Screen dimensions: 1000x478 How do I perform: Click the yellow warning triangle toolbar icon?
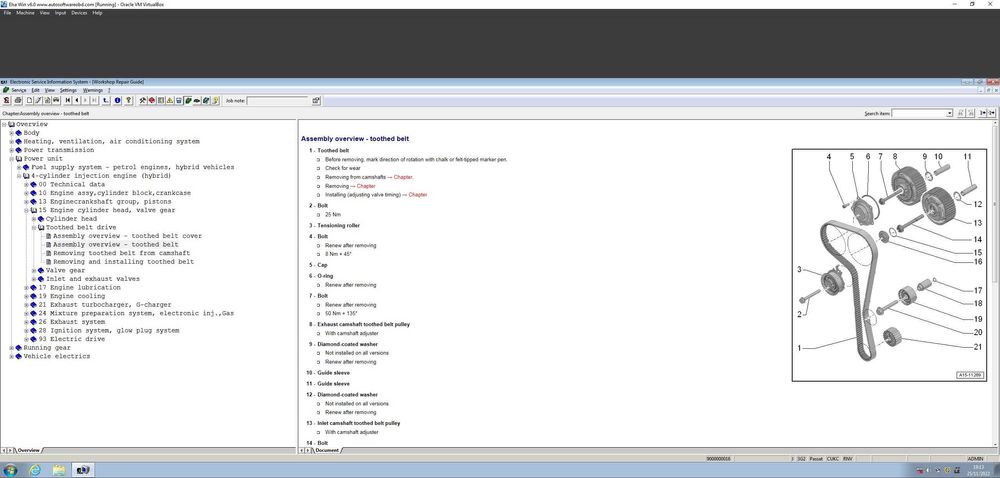[x=170, y=101]
